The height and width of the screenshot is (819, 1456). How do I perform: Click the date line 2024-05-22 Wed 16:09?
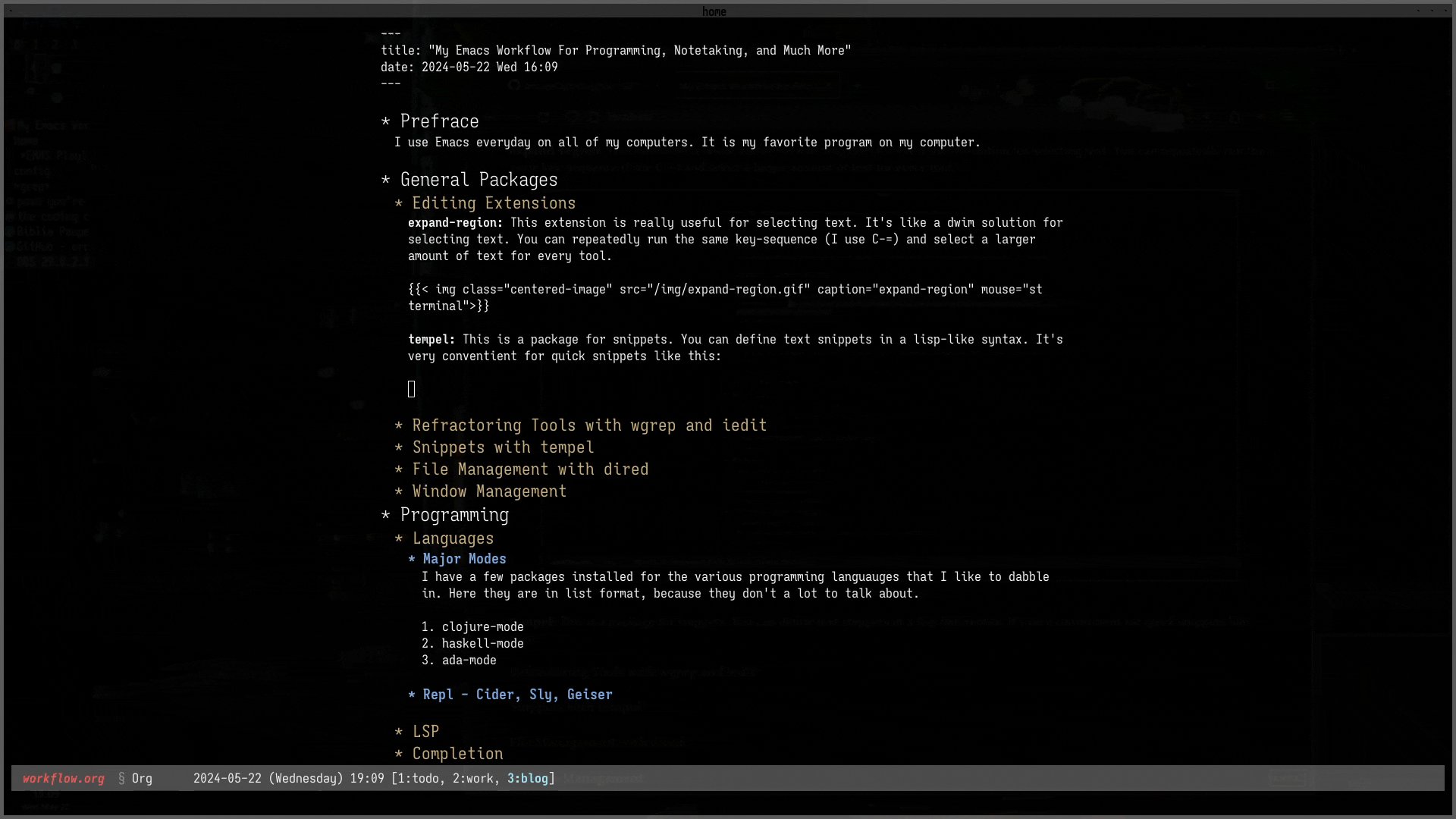click(469, 67)
